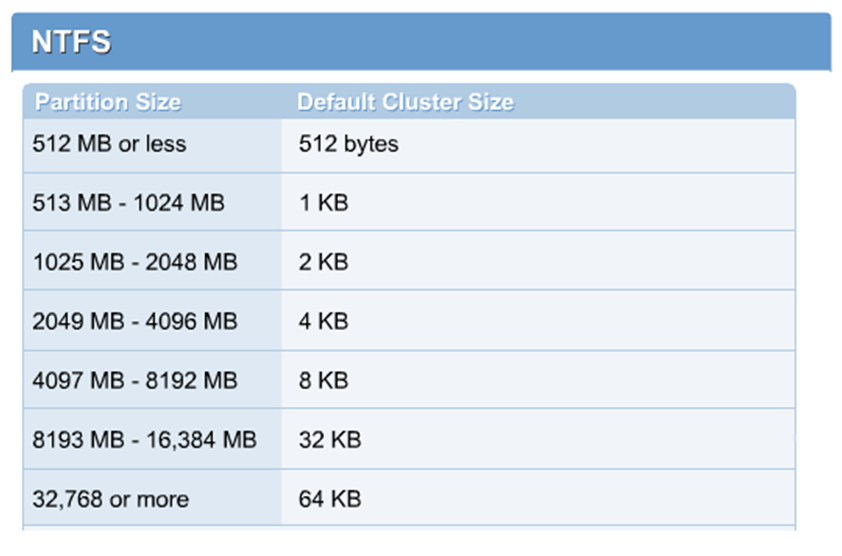Click the "1 KB" cluster size cell
This screenshot has width=842, height=556.
click(x=323, y=203)
